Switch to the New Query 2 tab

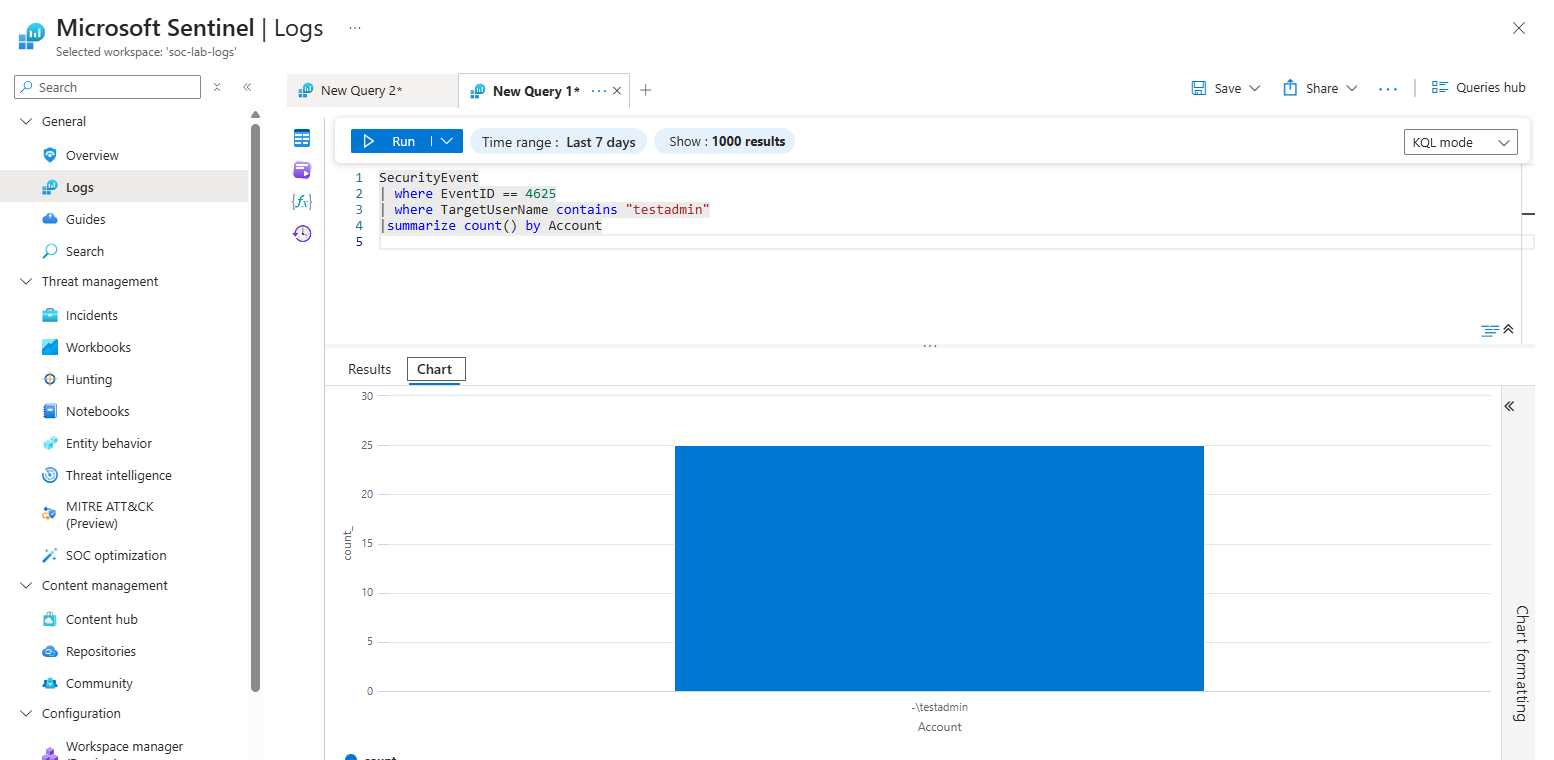coord(372,90)
